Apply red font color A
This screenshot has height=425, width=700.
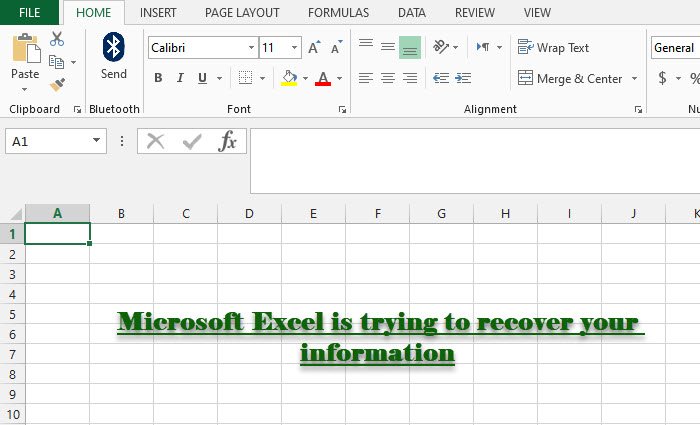coord(323,78)
